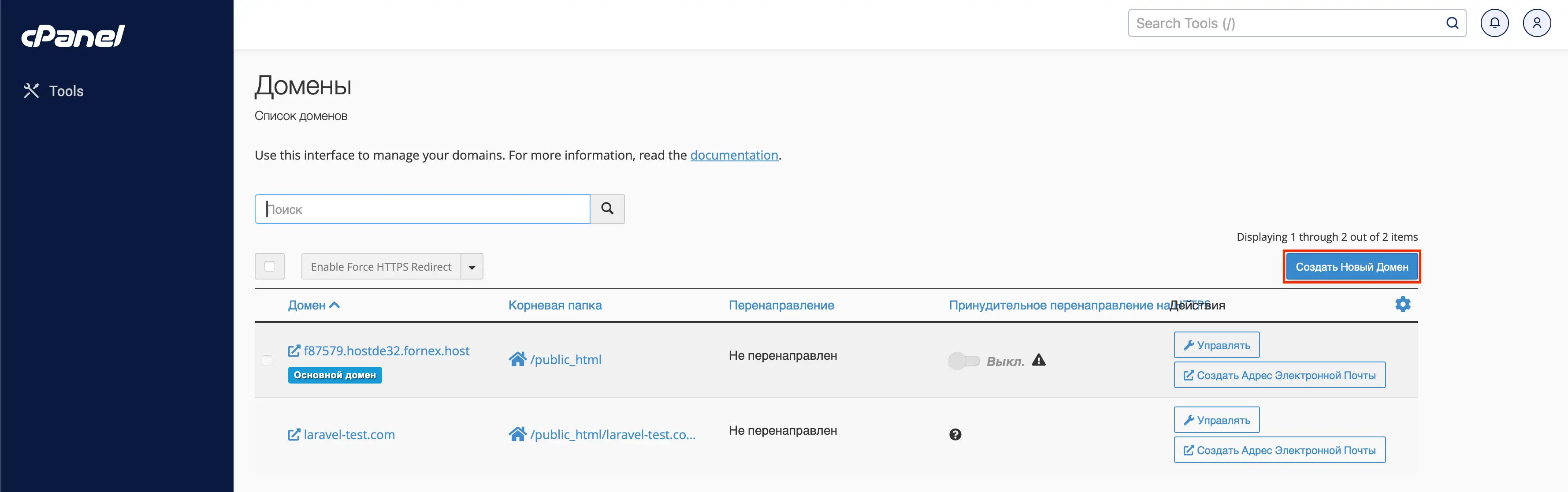The width and height of the screenshot is (1568, 492).
Task: Click the Действия column header
Action: [x=1197, y=305]
